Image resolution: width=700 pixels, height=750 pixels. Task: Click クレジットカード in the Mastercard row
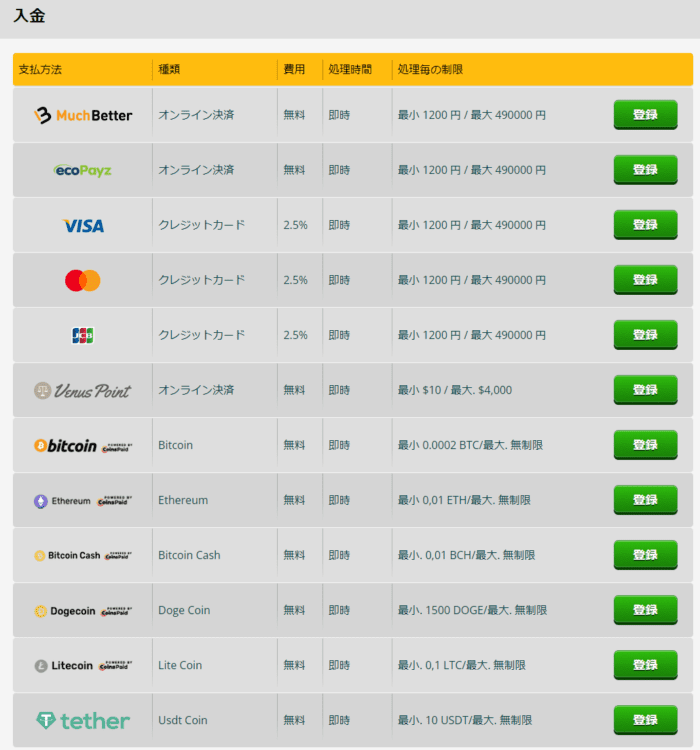tap(201, 280)
